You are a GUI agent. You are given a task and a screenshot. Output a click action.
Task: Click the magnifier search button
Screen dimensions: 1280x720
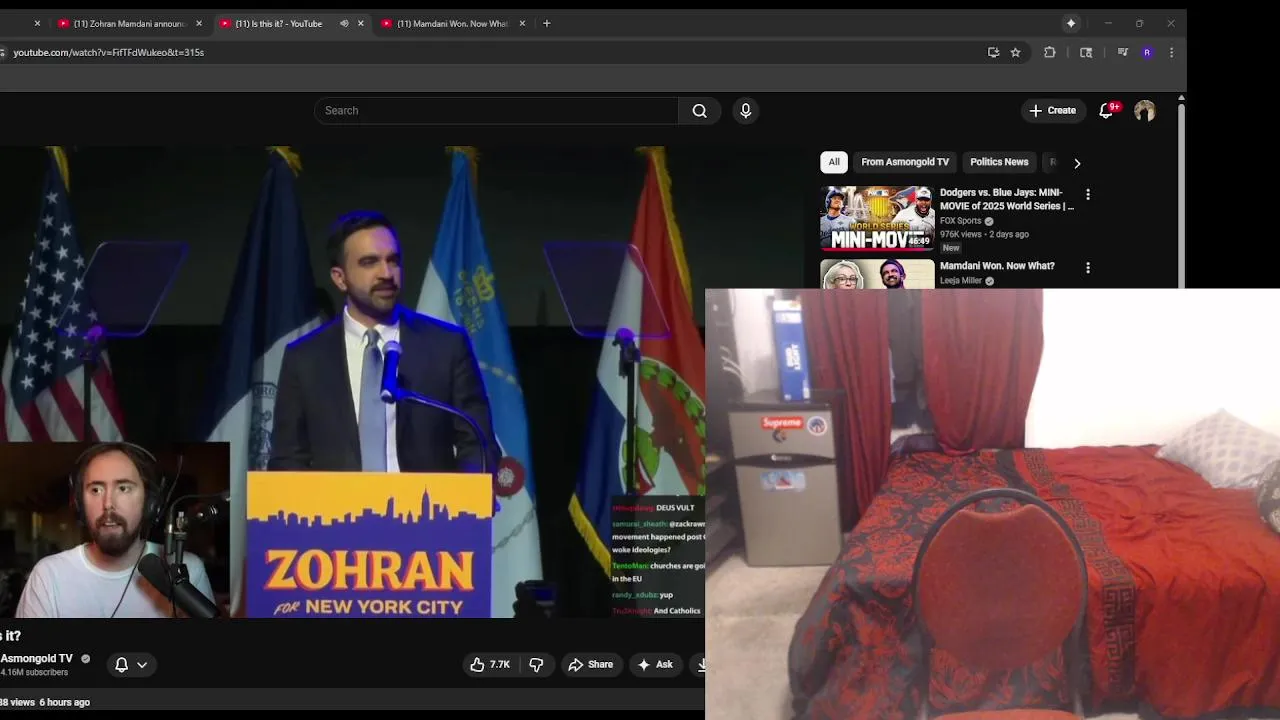point(699,111)
